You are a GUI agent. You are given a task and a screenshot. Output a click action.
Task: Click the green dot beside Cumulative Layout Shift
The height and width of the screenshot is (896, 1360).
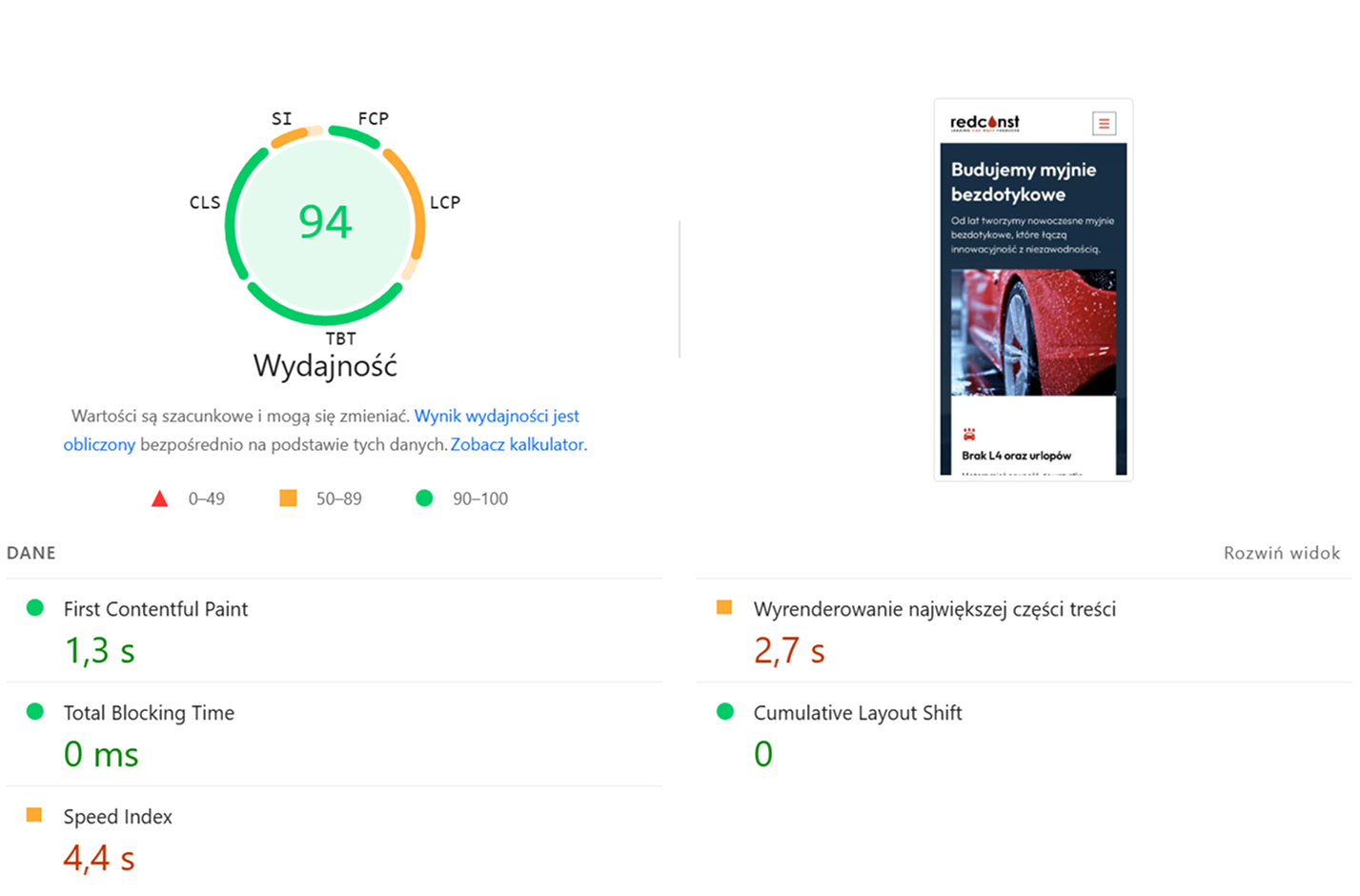coord(725,712)
